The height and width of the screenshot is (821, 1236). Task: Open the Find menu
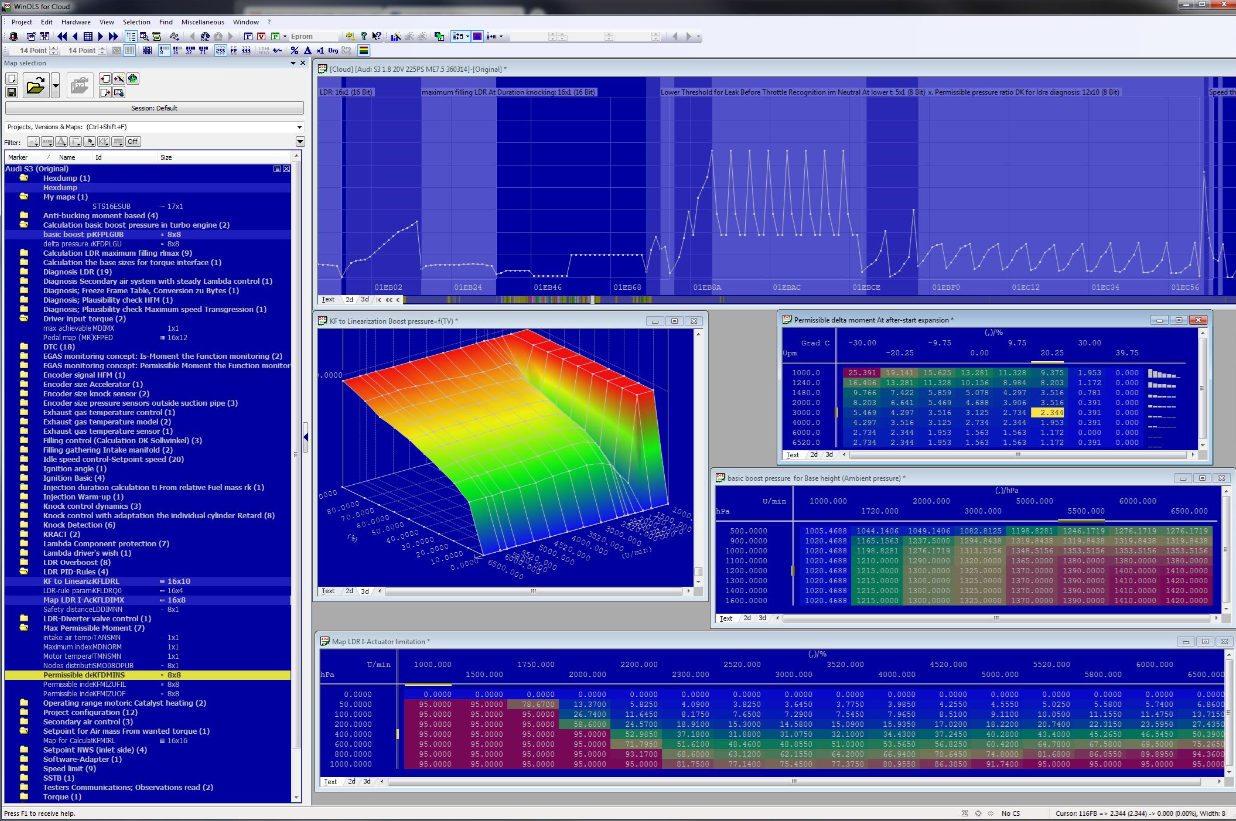[165, 21]
